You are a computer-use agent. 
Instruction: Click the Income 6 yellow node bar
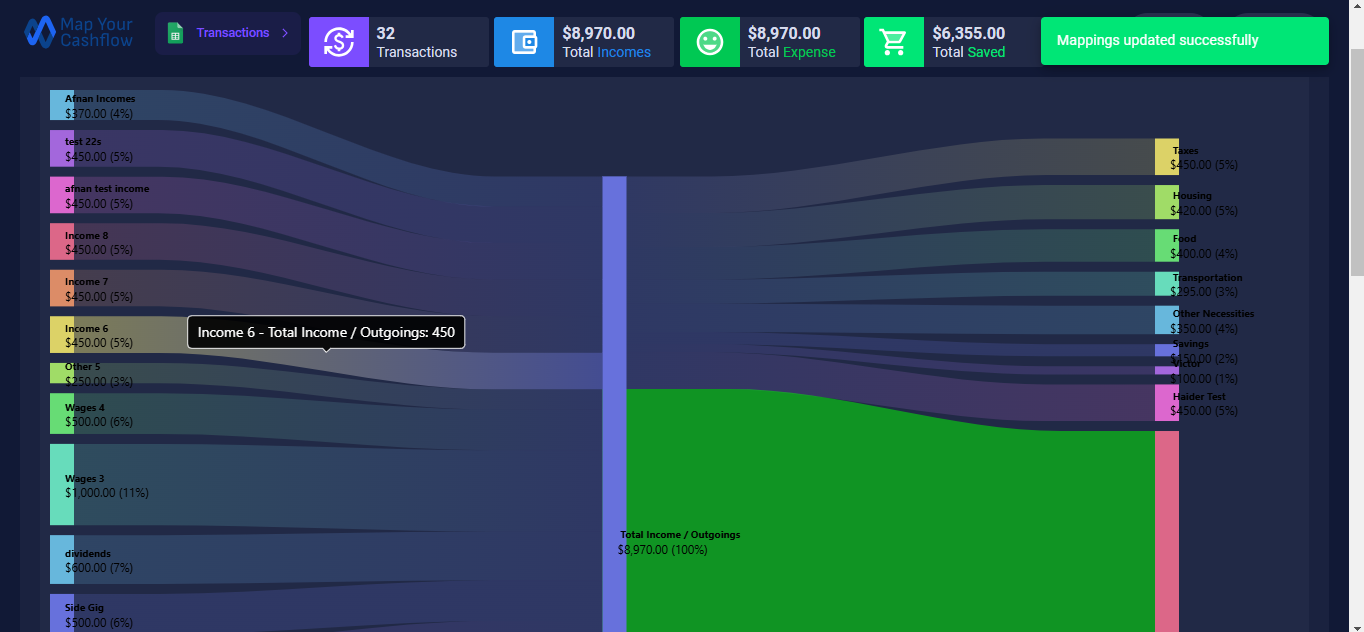pyautogui.click(x=62, y=335)
